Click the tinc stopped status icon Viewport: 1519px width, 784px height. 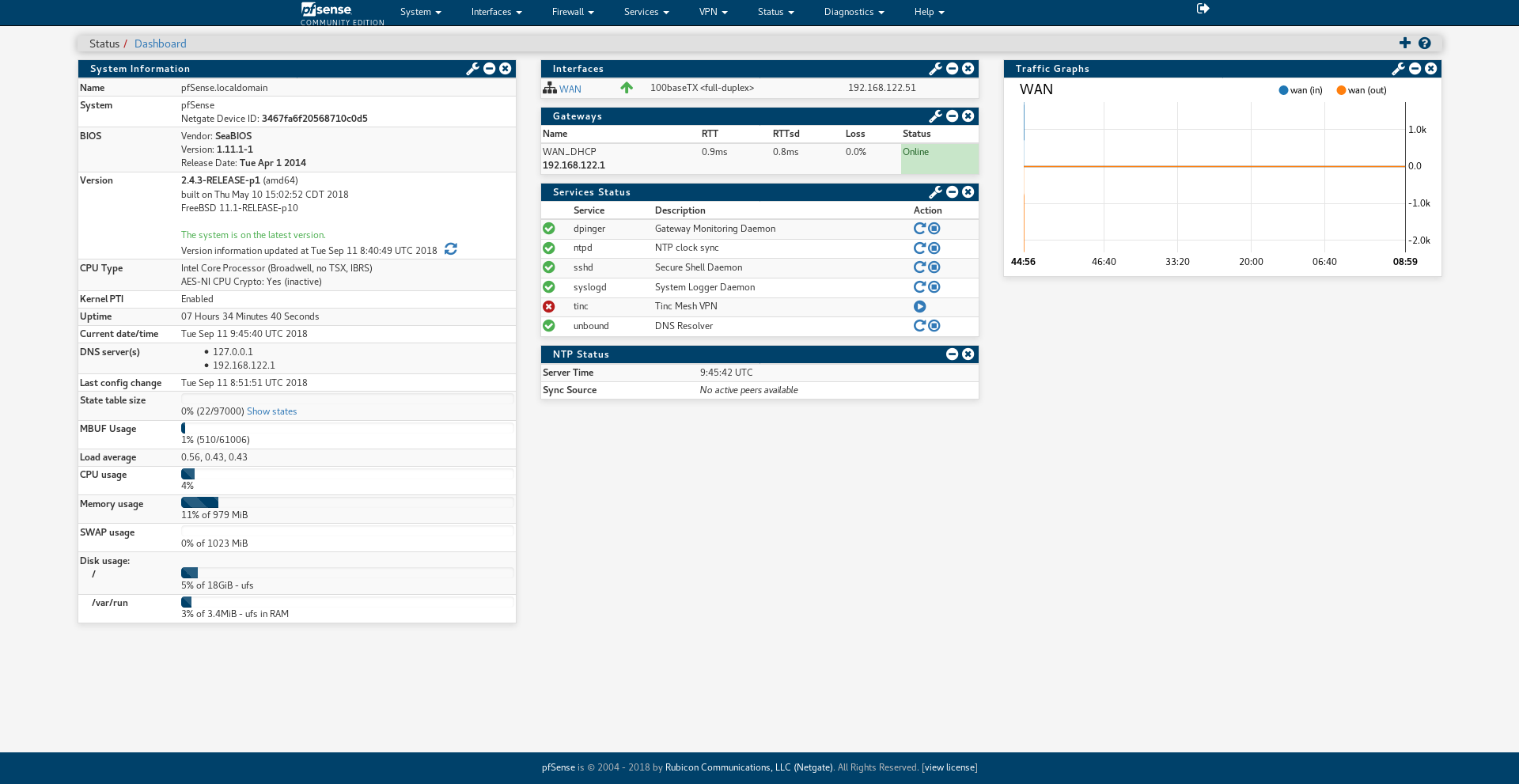(x=549, y=307)
